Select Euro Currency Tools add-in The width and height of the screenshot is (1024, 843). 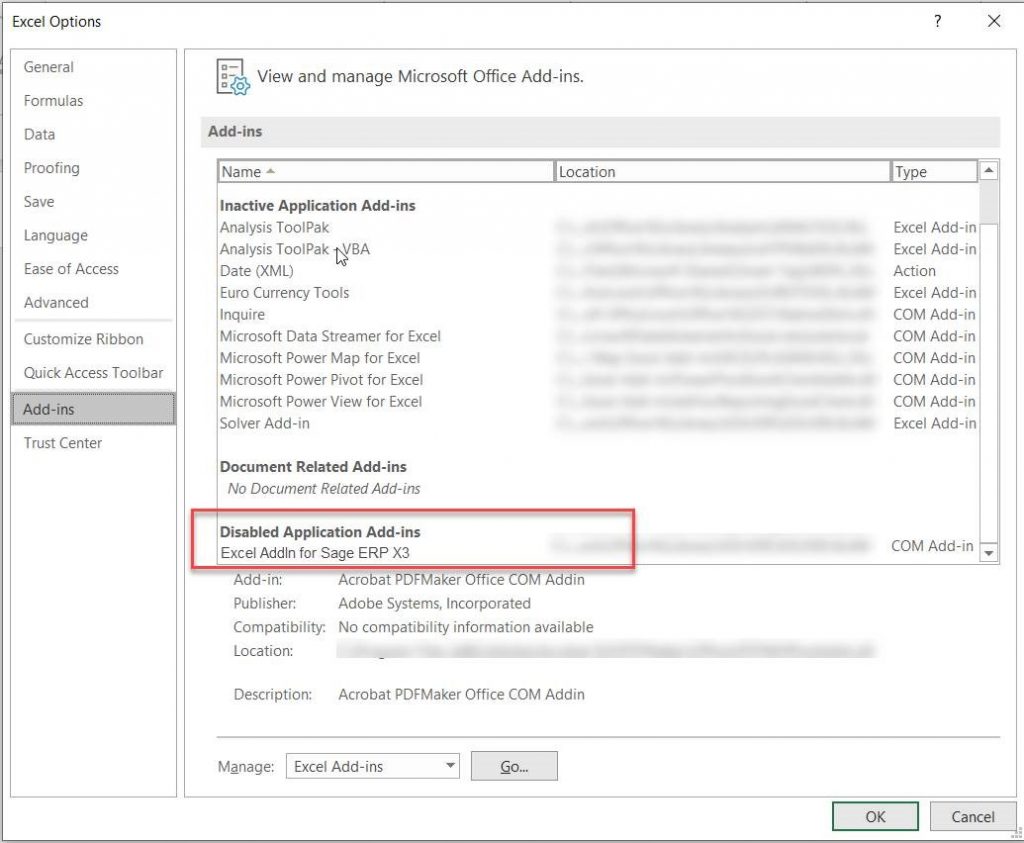(x=598, y=293)
